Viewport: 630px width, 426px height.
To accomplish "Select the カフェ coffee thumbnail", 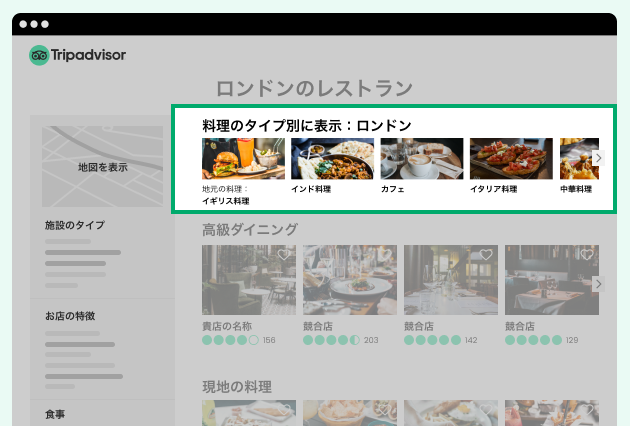I will pos(422,158).
